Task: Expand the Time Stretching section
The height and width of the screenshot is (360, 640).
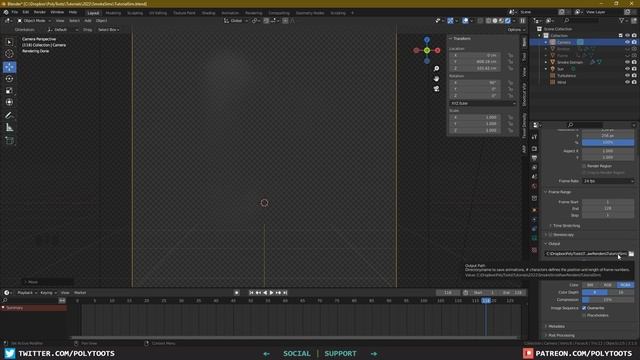Action: pyautogui.click(x=566, y=226)
